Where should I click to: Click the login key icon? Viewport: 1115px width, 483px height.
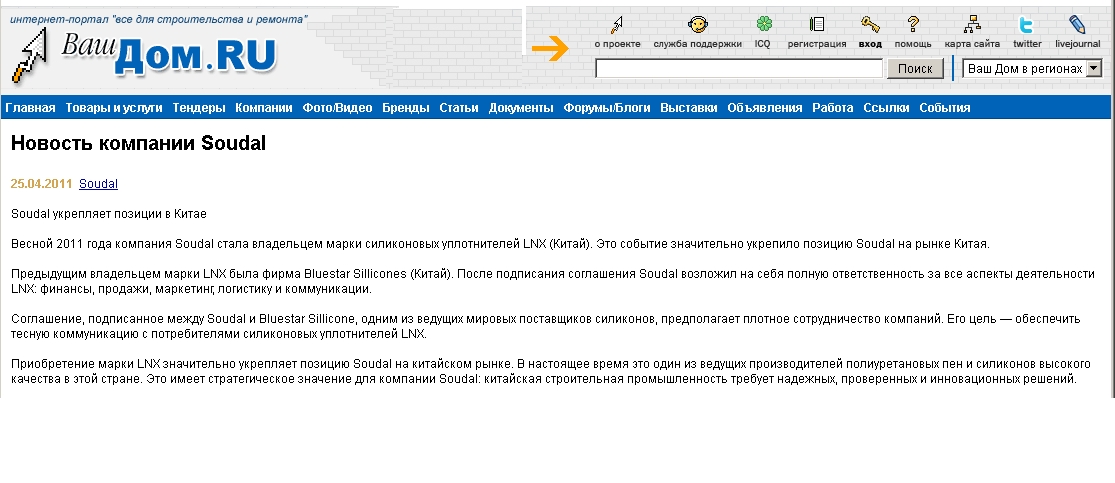tap(870, 25)
